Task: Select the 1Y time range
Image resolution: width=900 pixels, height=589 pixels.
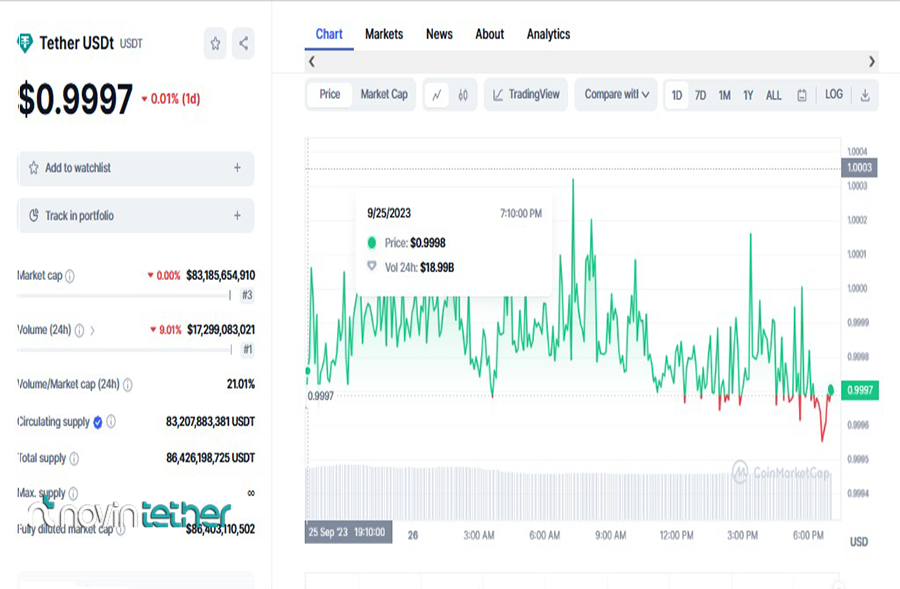Action: (x=748, y=95)
